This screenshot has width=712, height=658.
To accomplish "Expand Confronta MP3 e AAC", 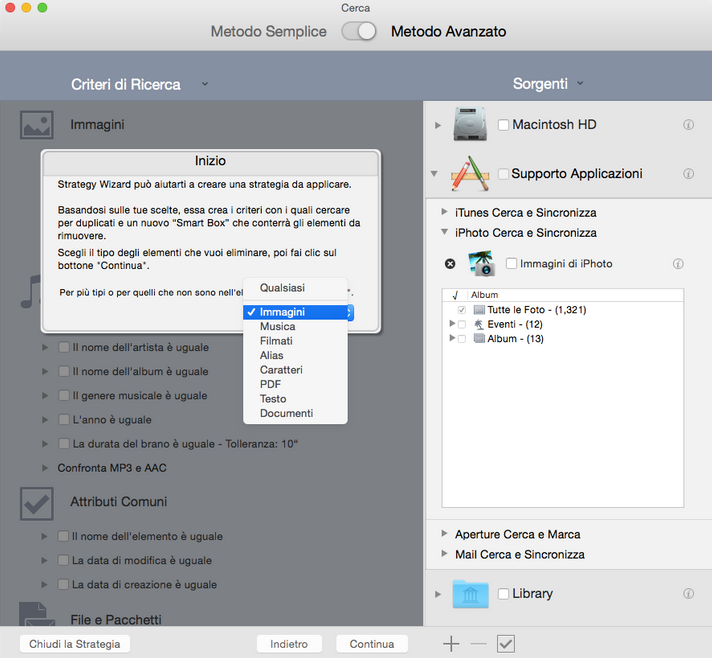I will coord(45,468).
